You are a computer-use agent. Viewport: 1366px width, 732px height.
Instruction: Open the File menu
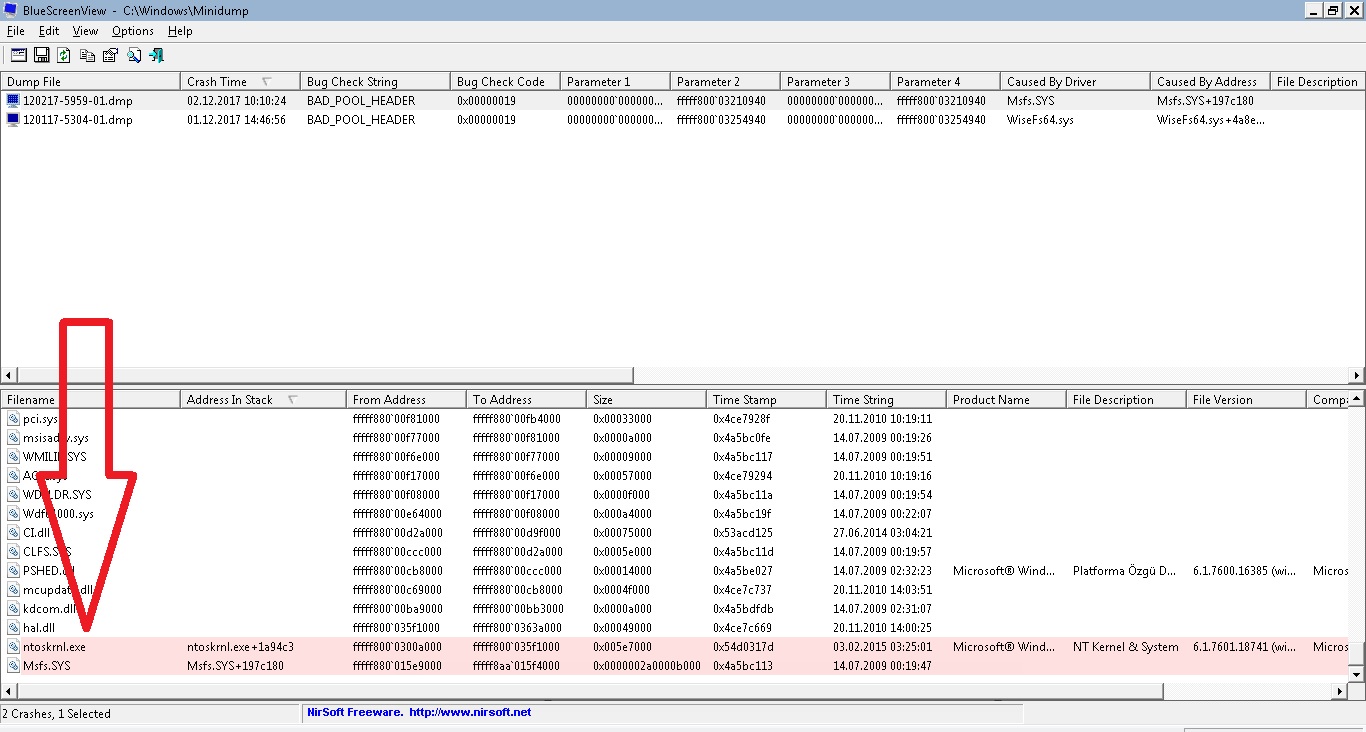[x=16, y=31]
